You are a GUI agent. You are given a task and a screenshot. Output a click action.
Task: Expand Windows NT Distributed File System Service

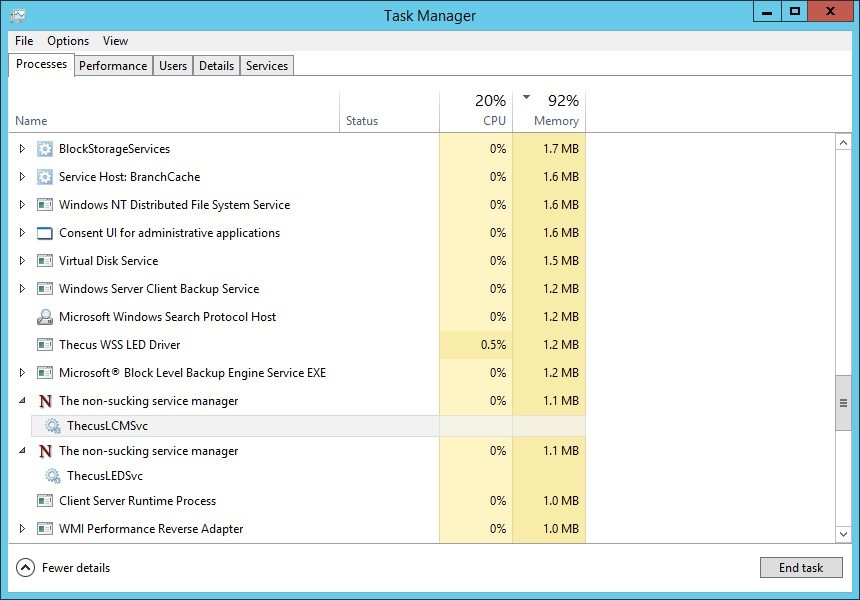click(x=22, y=205)
